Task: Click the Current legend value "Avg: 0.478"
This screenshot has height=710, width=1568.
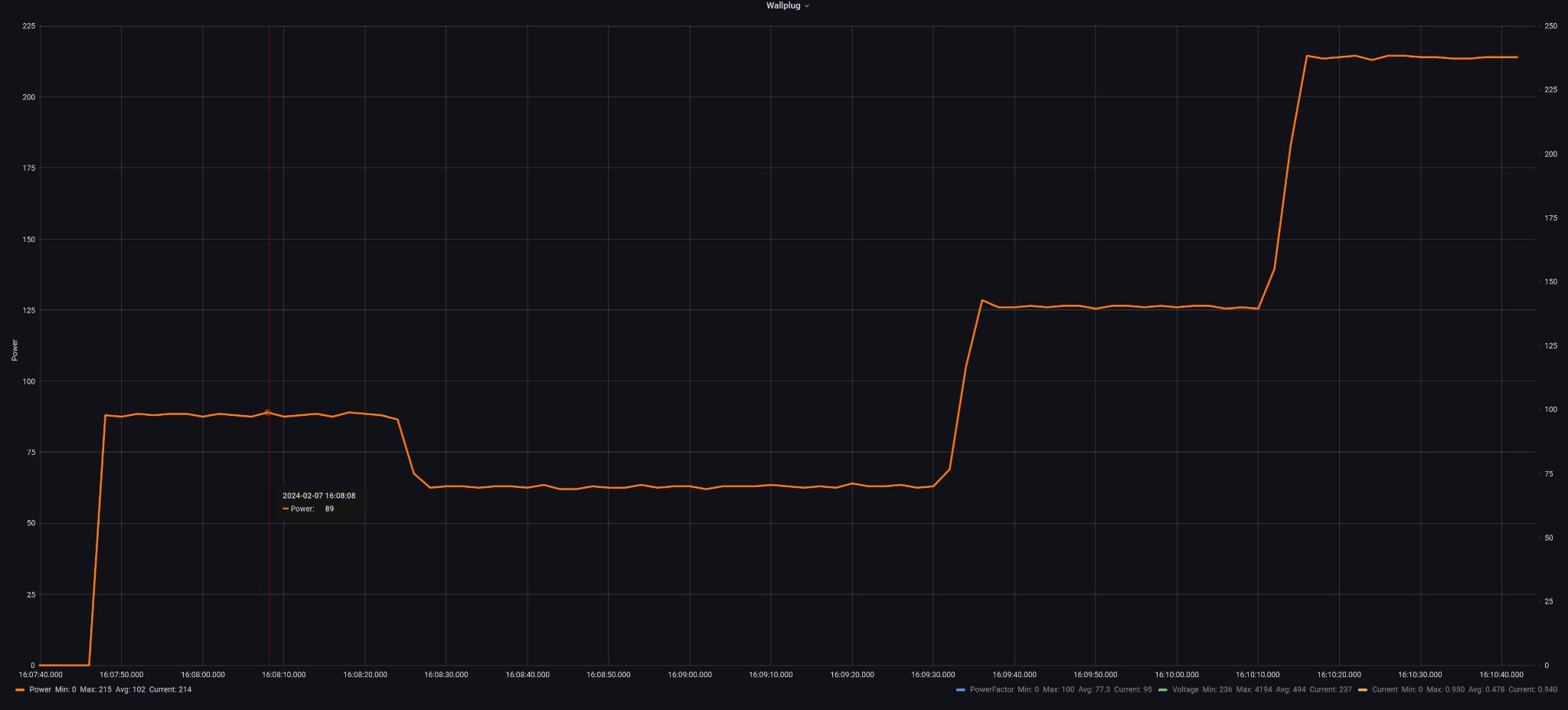Action: click(1486, 689)
